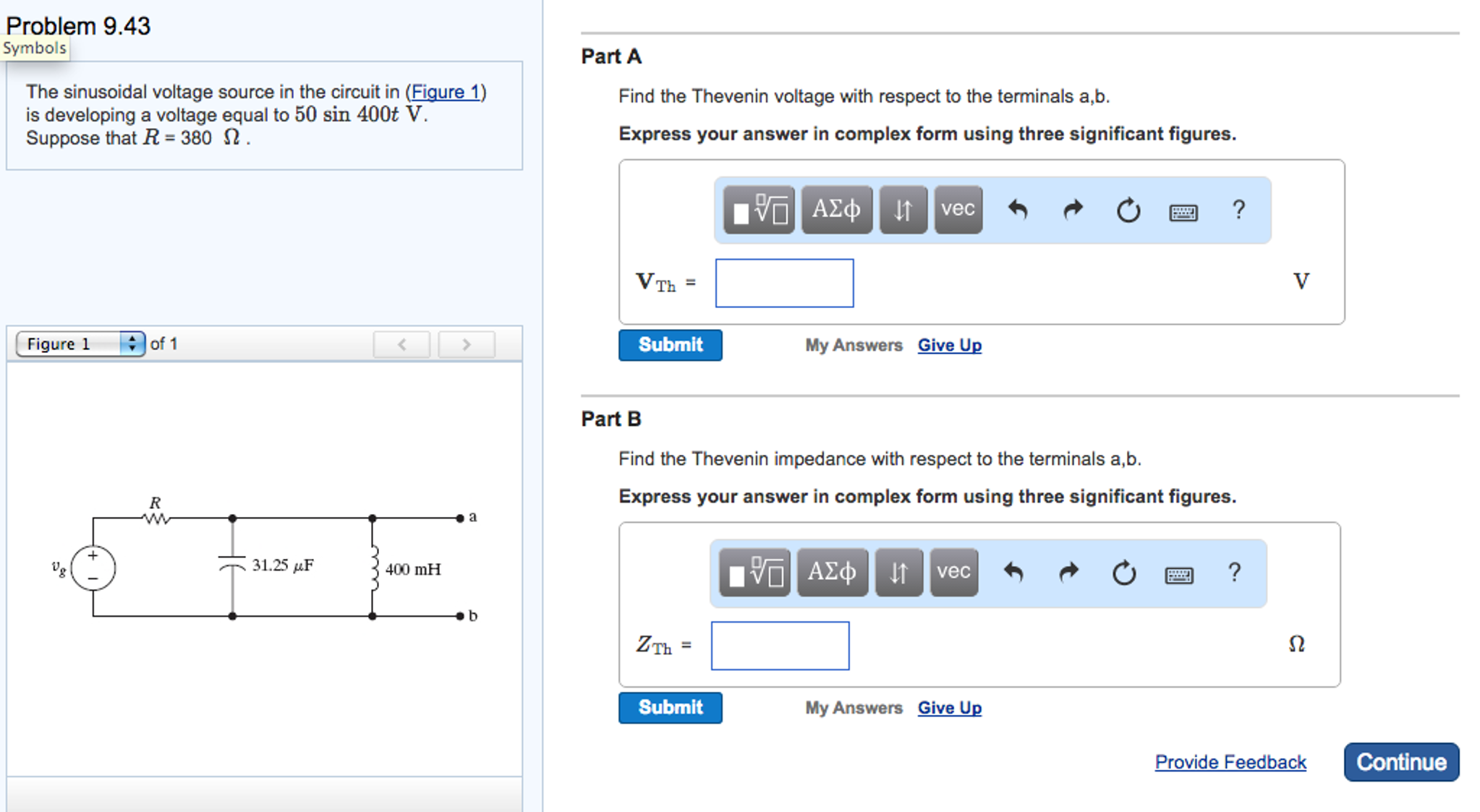Screen dimensions: 1480x812
Task: Click Part B help question mark
Action: 1234,572
